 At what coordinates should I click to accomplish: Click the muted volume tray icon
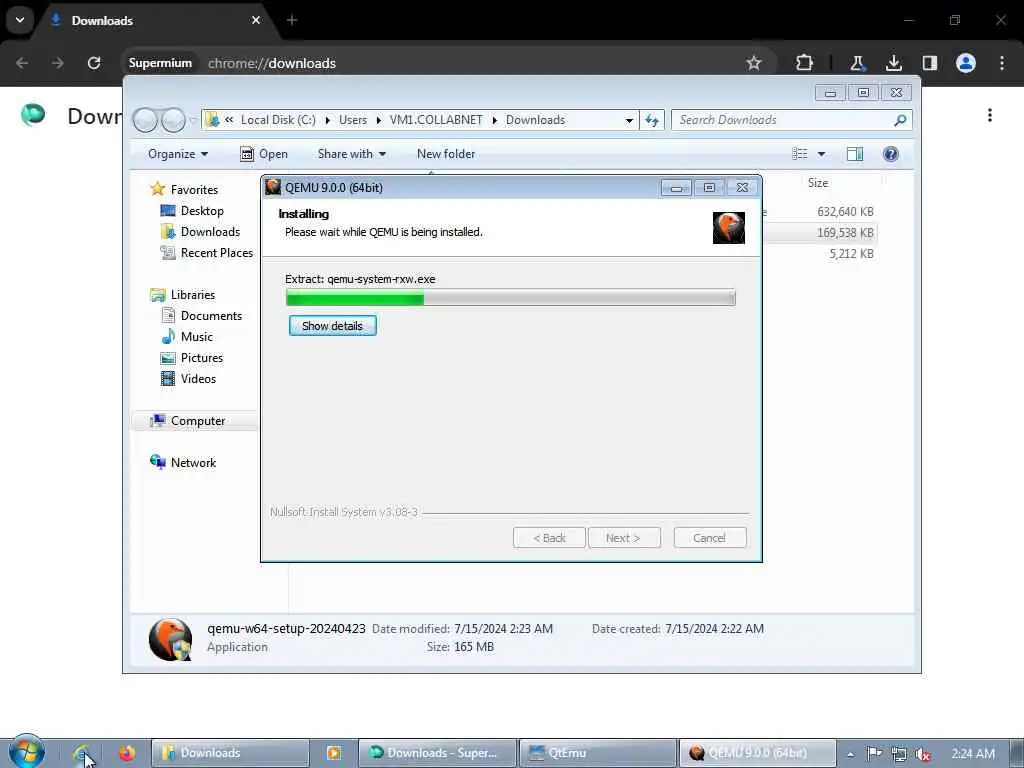click(x=923, y=754)
